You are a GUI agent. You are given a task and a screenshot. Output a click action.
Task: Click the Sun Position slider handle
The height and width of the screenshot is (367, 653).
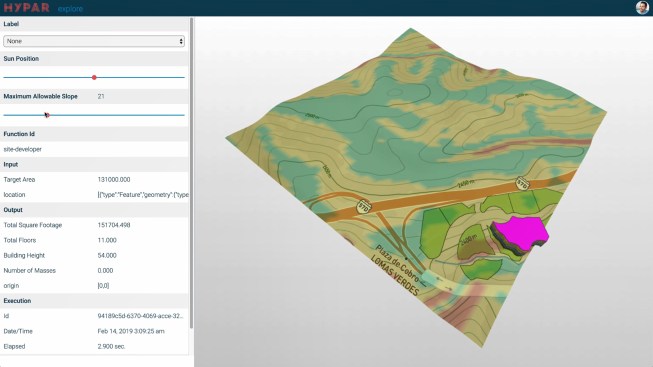pos(94,77)
